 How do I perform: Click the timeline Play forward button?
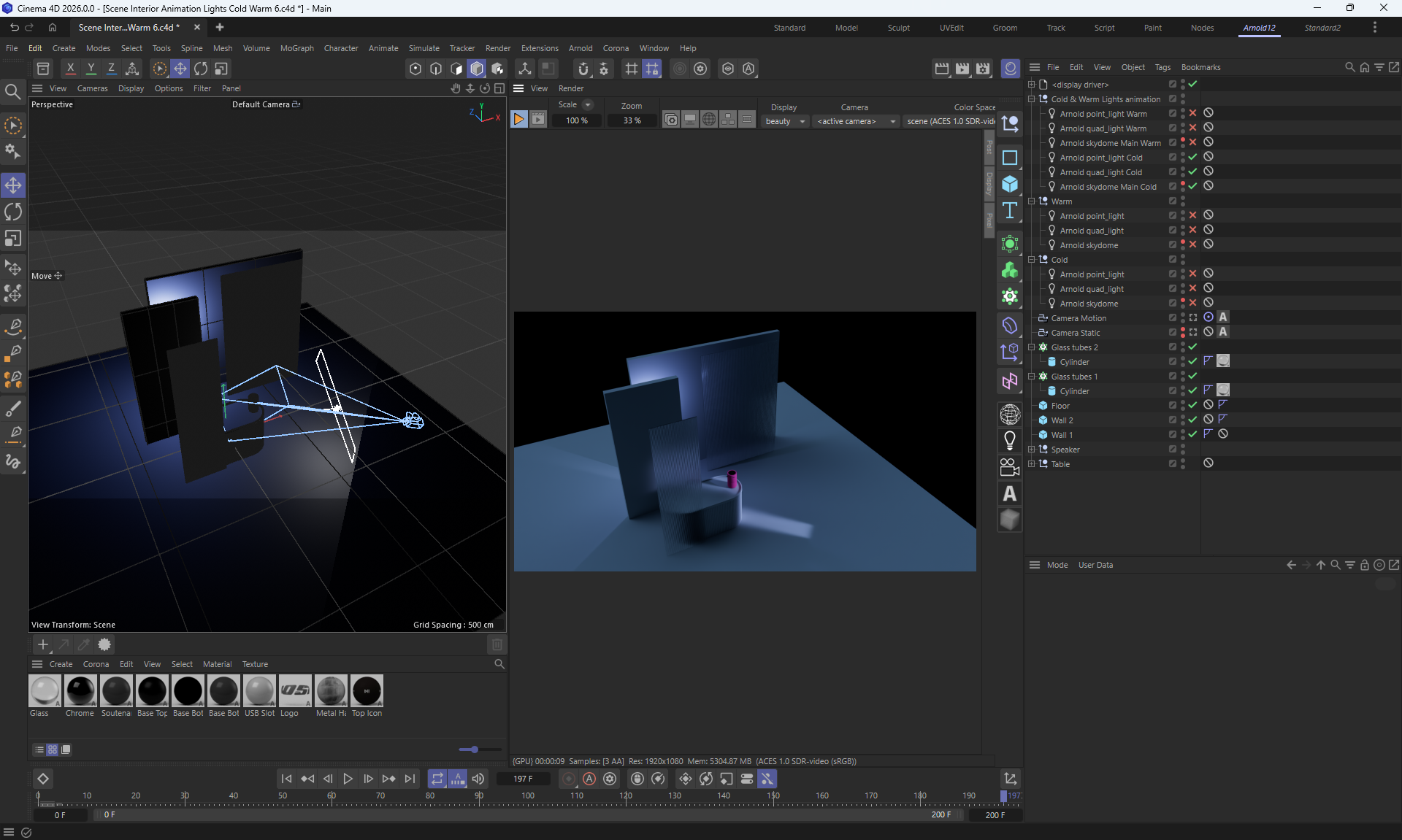(x=348, y=779)
